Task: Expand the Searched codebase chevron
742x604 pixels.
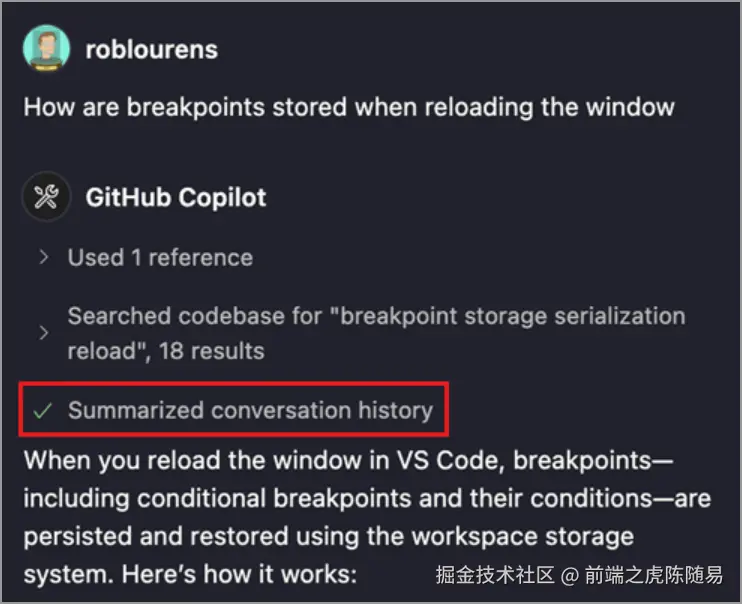Action: [44, 333]
